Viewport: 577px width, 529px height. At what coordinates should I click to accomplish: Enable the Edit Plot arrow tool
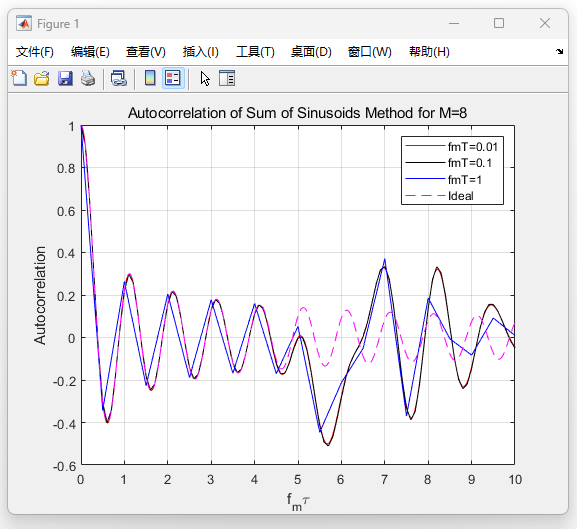coord(205,78)
